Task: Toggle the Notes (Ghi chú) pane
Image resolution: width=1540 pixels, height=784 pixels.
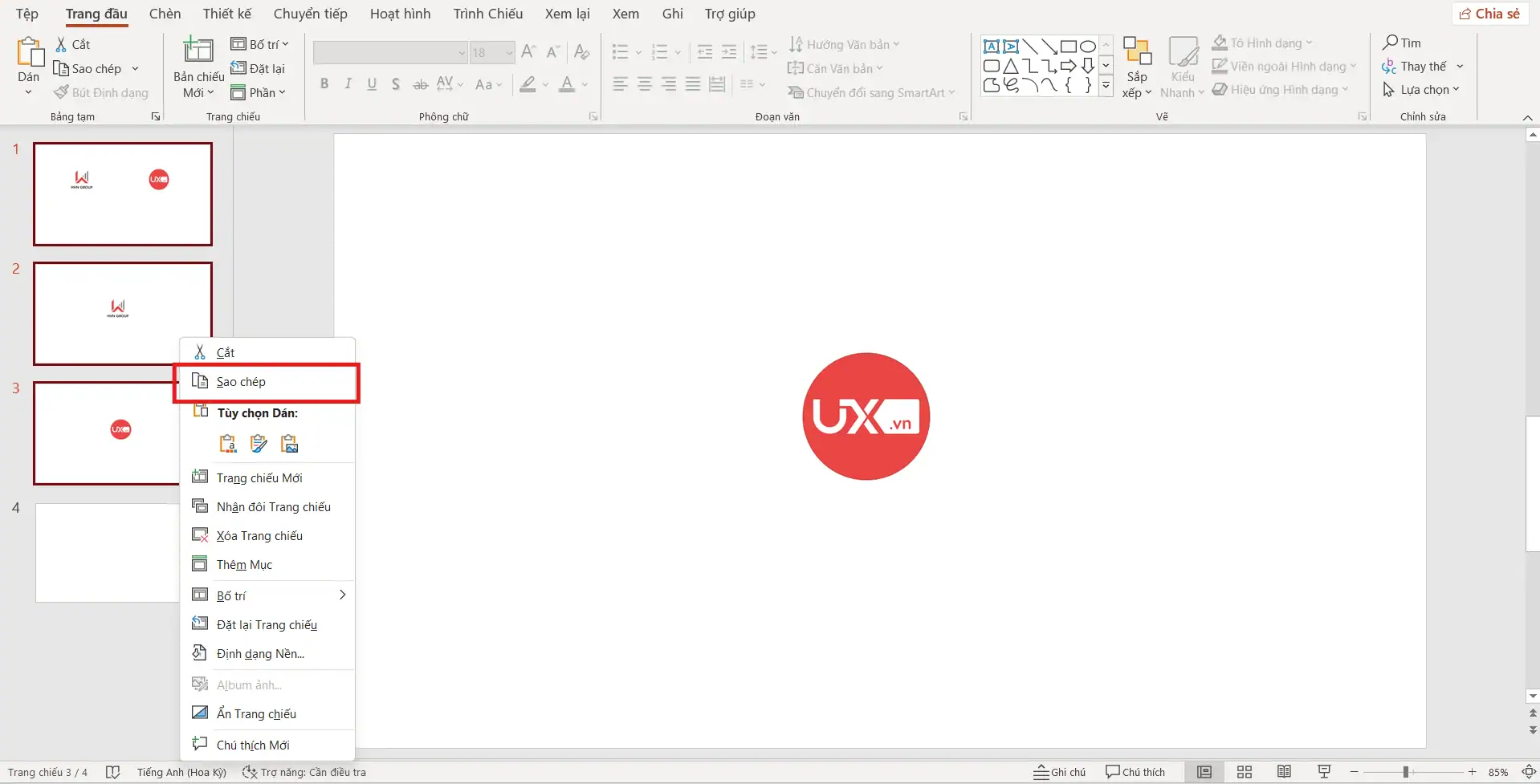Action: 1059,772
